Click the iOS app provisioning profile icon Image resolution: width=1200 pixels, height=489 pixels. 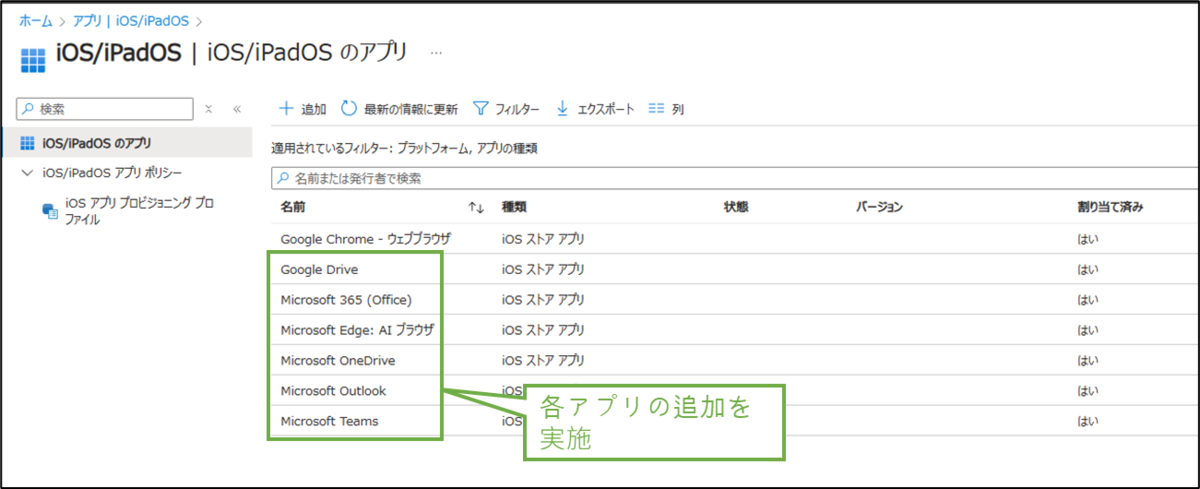(50, 211)
